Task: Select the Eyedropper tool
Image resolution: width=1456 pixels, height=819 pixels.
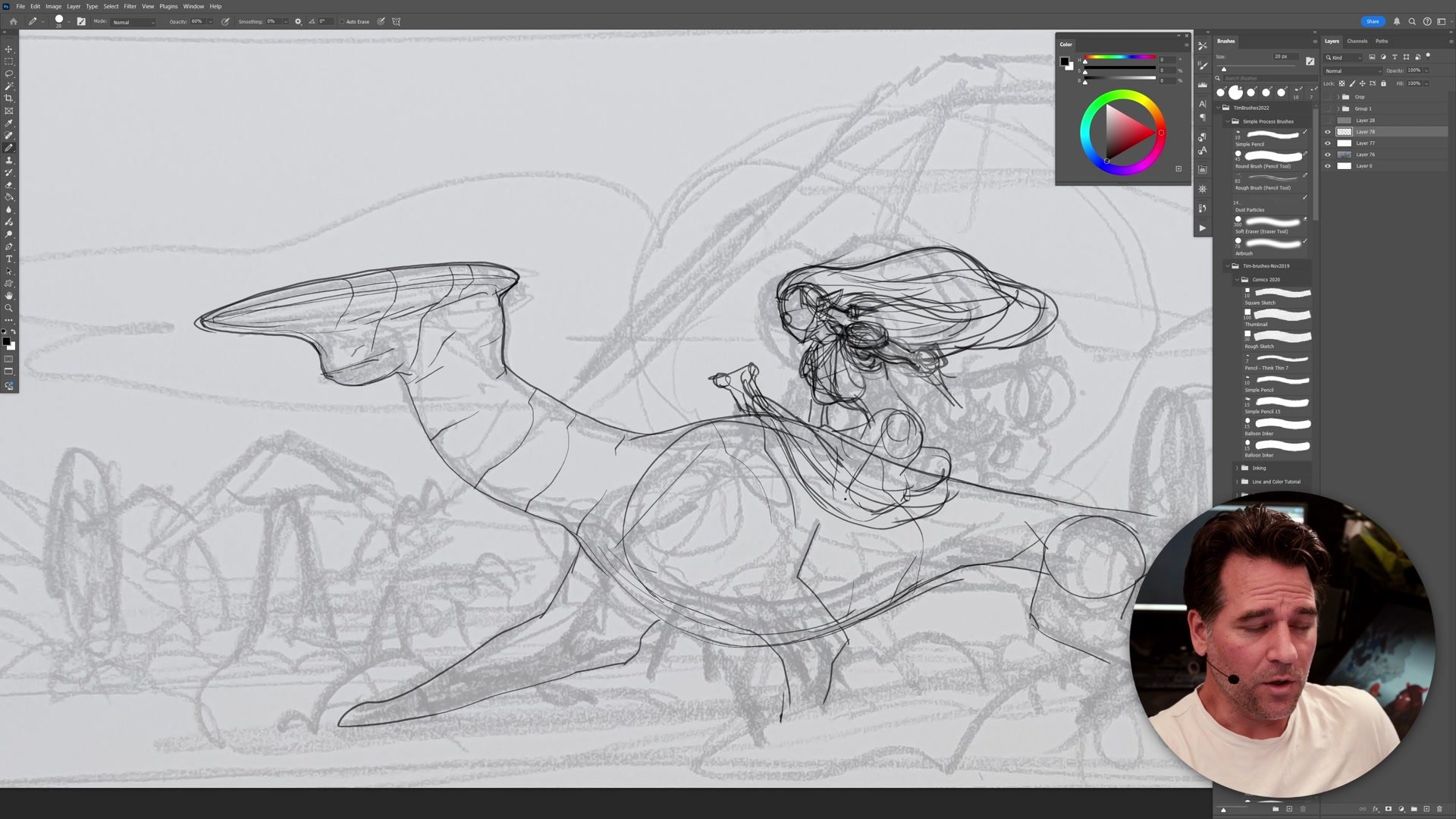Action: [x=9, y=123]
